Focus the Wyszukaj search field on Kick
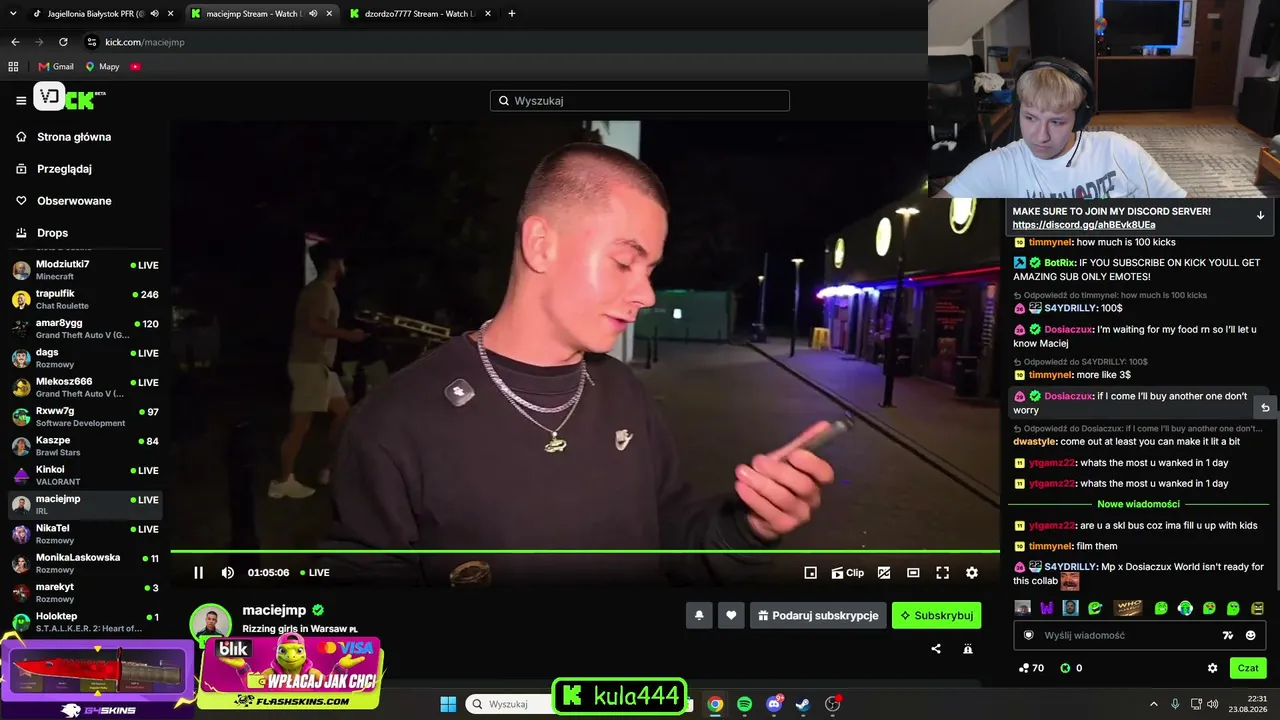 point(640,101)
